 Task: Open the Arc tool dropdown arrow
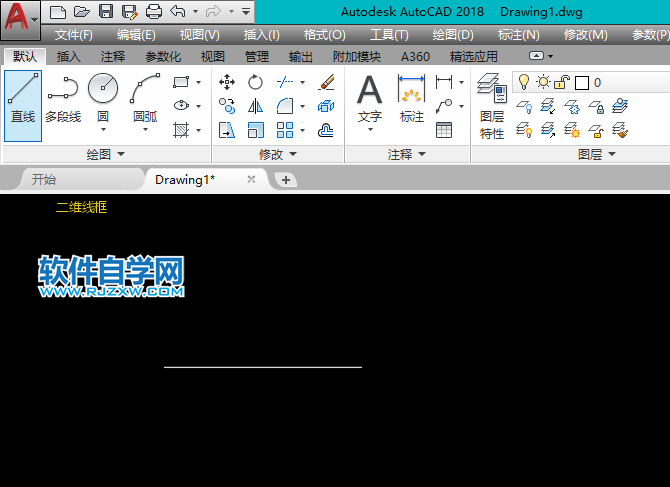point(145,129)
